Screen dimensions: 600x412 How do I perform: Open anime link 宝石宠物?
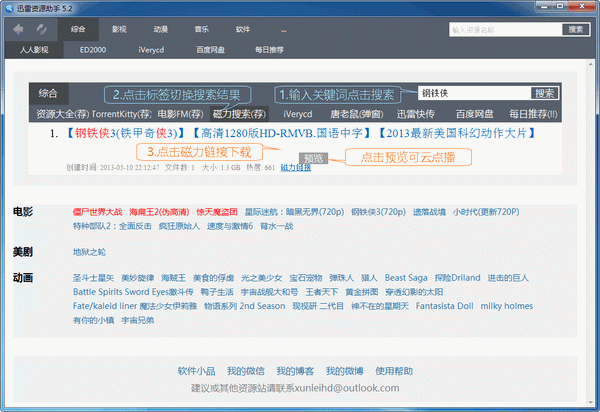click(x=306, y=278)
